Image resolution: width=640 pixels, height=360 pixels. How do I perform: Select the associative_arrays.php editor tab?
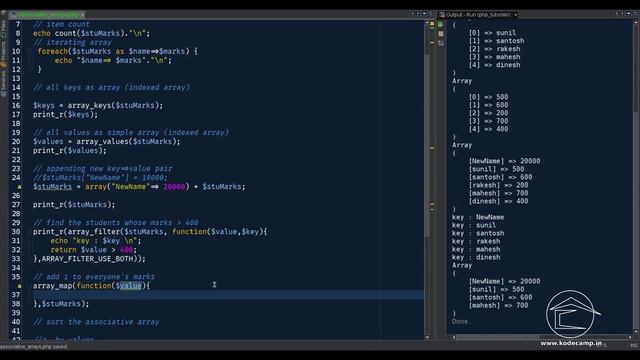point(48,15)
